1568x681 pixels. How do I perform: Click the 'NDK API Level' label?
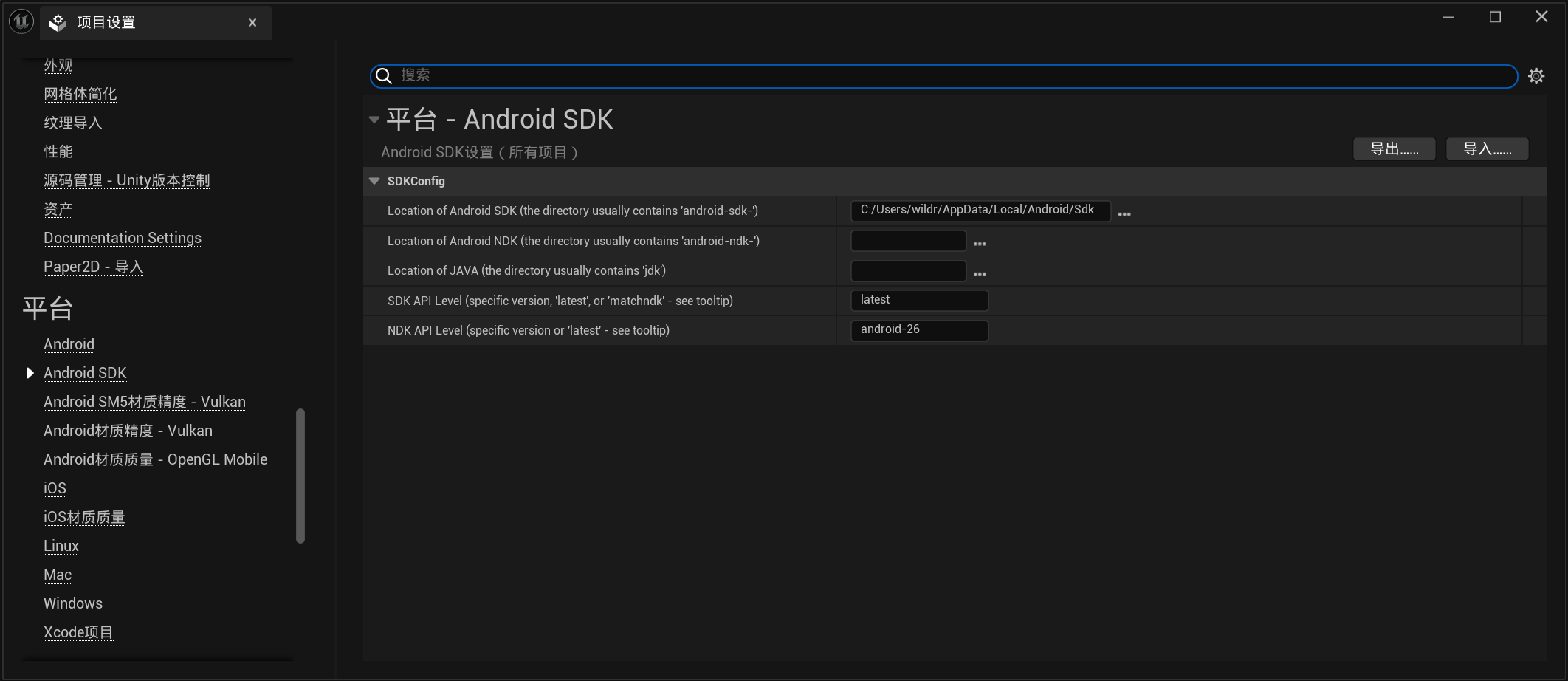tap(529, 331)
